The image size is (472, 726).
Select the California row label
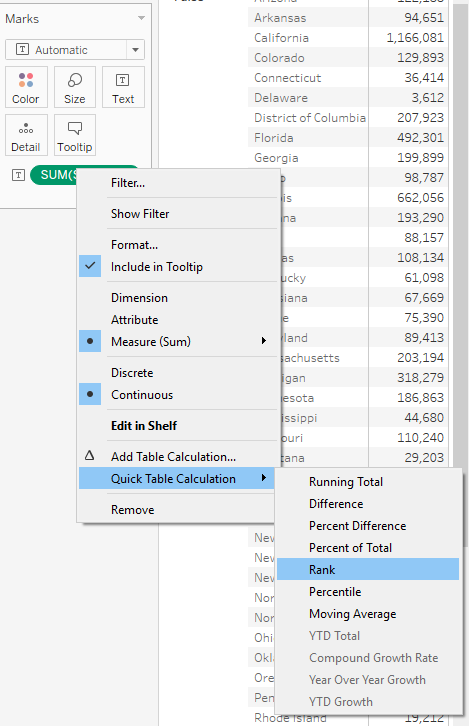(281, 38)
